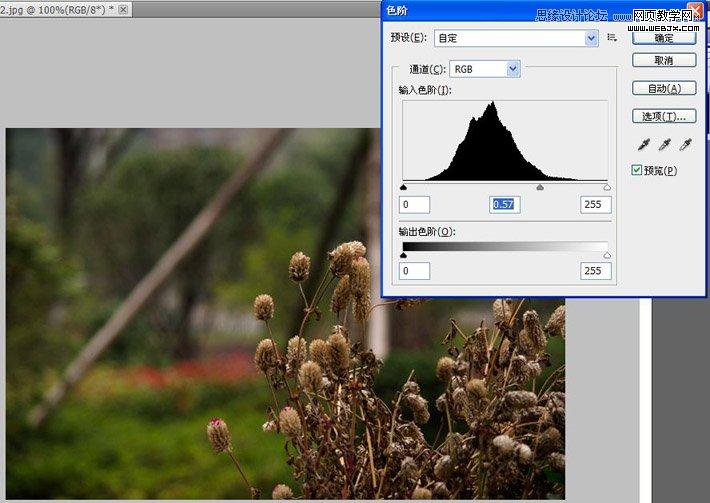The width and height of the screenshot is (710, 503).
Task: Click the 自动(A) auto button
Action: tap(664, 88)
